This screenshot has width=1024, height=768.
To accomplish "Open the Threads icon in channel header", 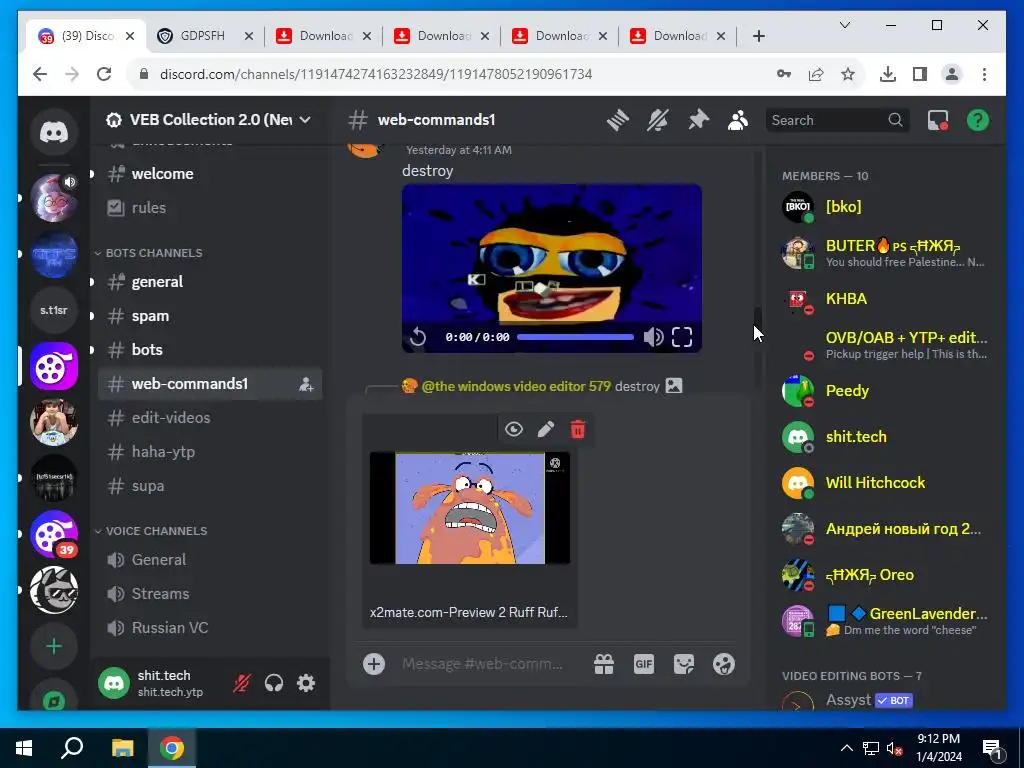I will click(617, 120).
